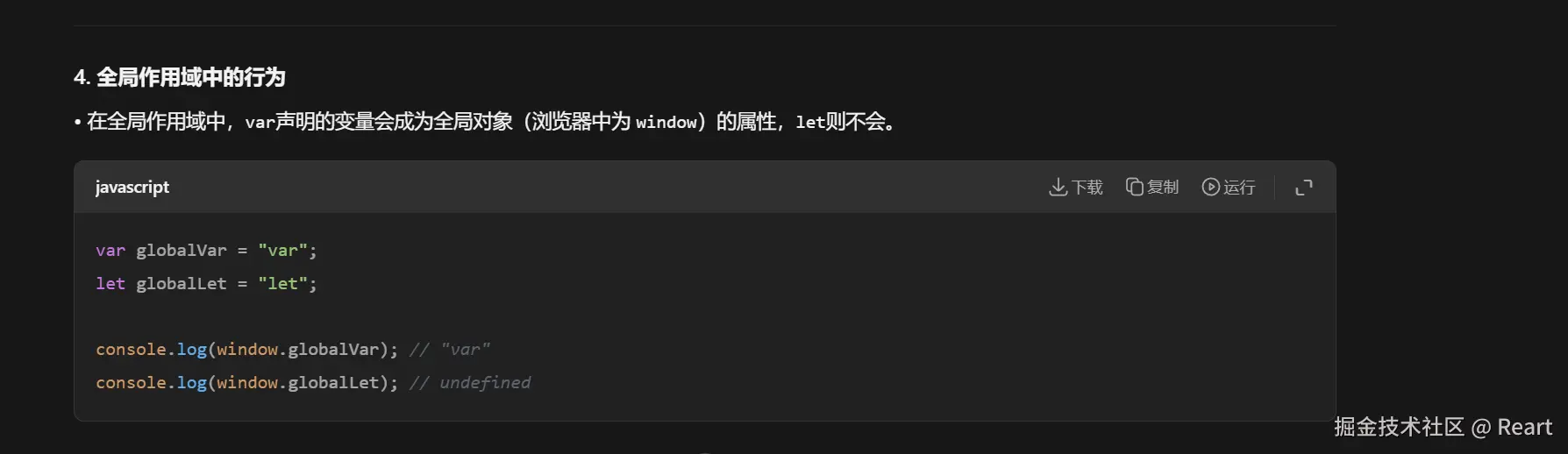The width and height of the screenshot is (1568, 454).
Task: Click the 运行 text label
Action: point(1239,188)
